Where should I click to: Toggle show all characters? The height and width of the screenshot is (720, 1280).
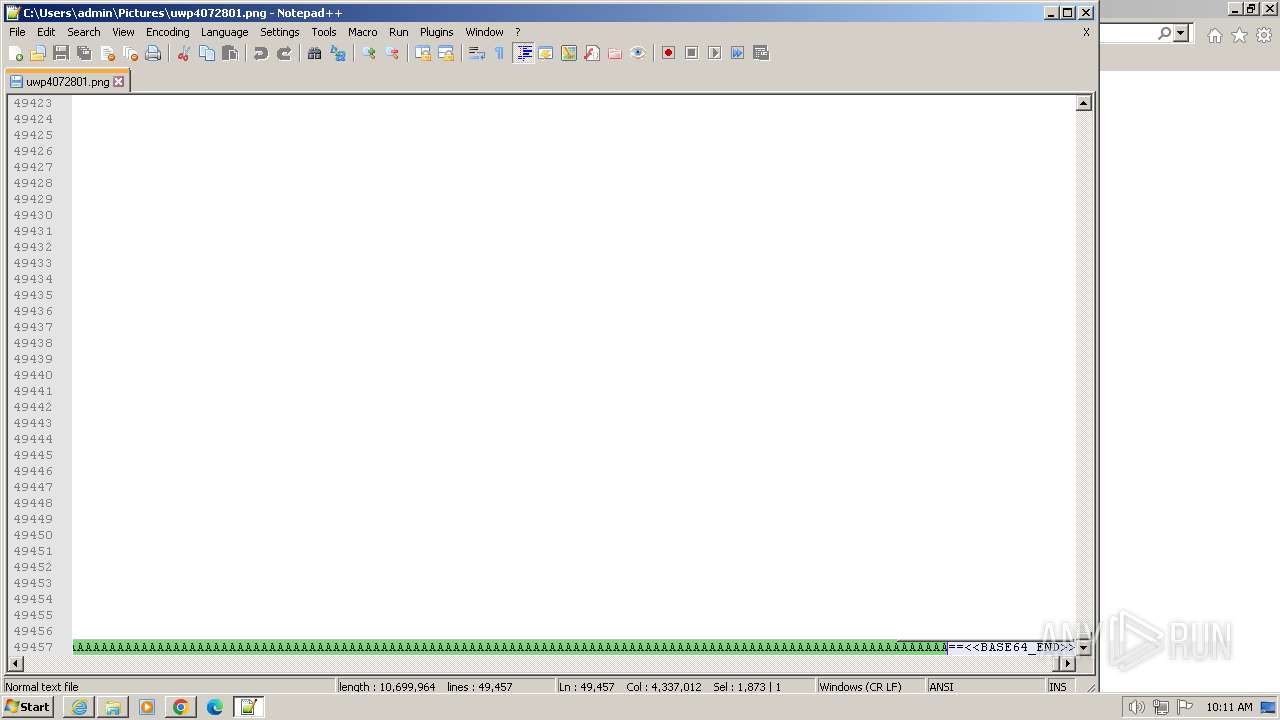click(500, 53)
